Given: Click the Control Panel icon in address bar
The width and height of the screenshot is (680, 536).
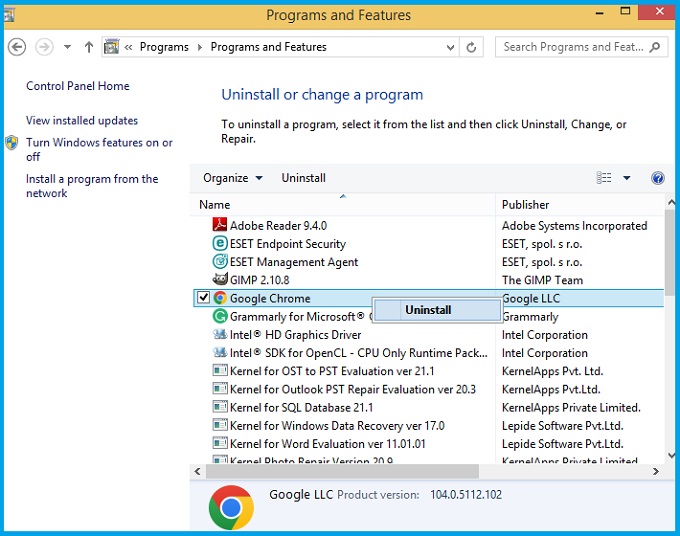Looking at the screenshot, I should pyautogui.click(x=111, y=47).
